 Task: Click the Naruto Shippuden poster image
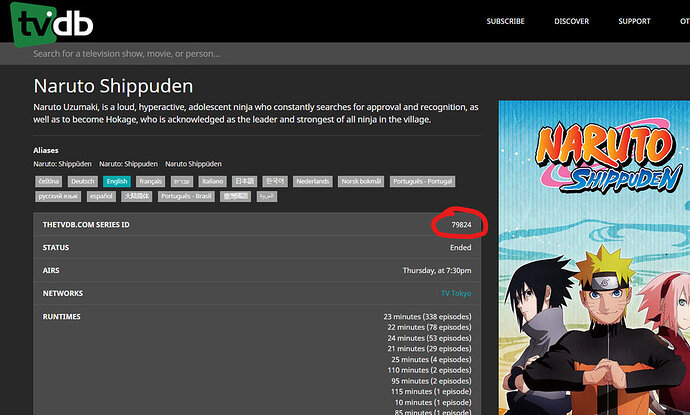(594, 257)
